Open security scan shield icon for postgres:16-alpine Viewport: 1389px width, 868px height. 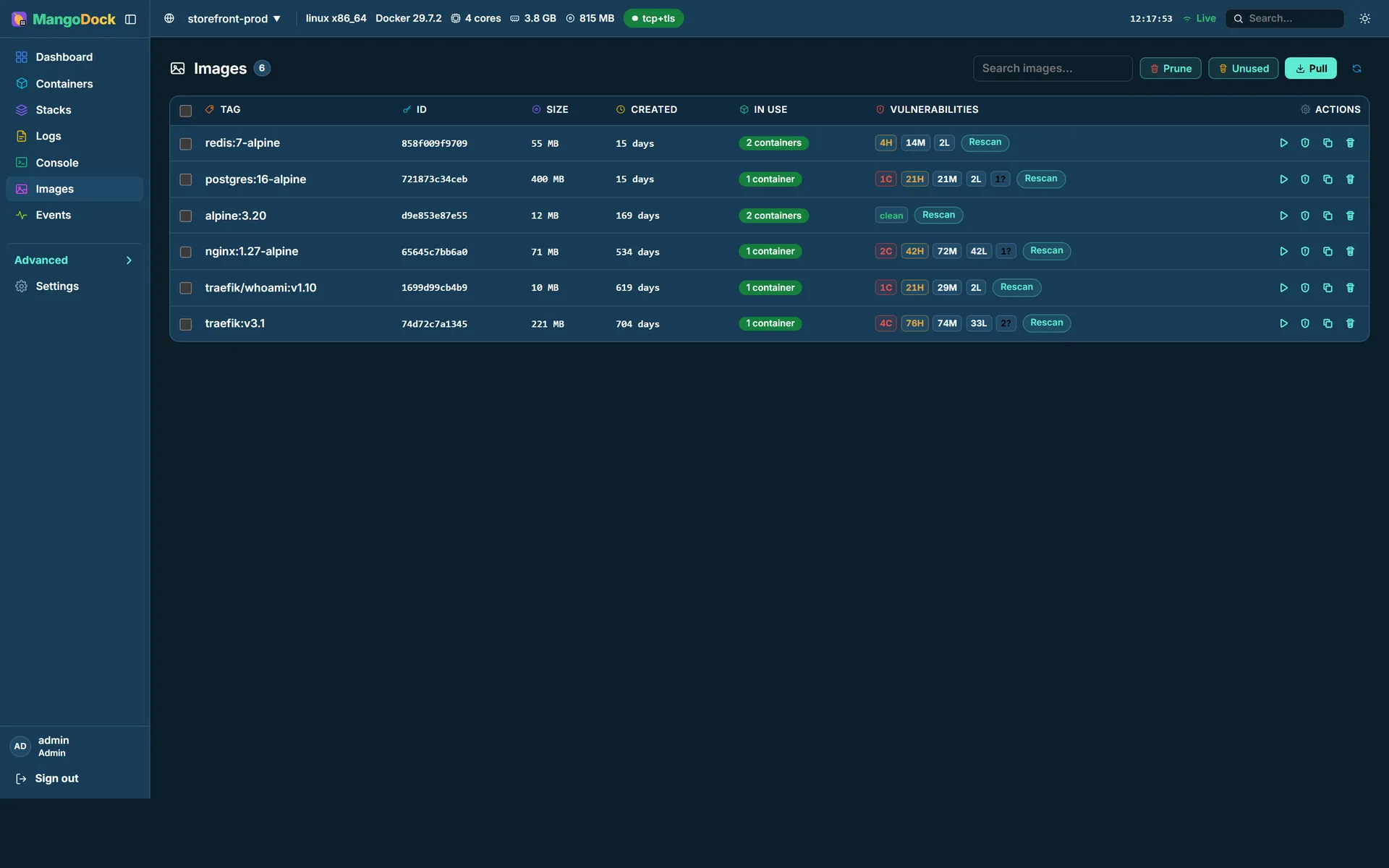point(1305,179)
